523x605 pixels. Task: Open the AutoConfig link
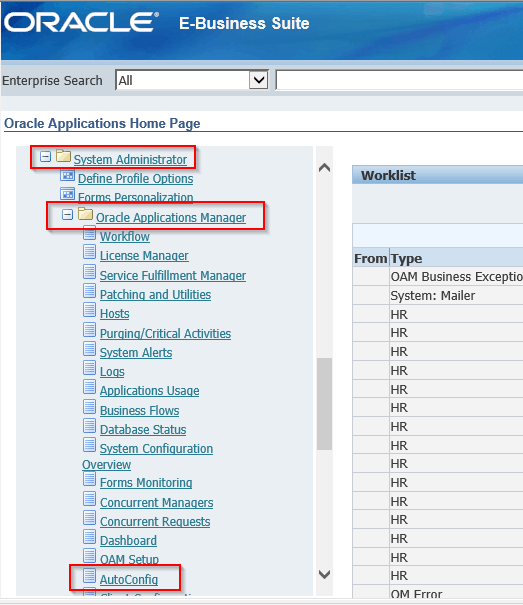click(x=129, y=580)
